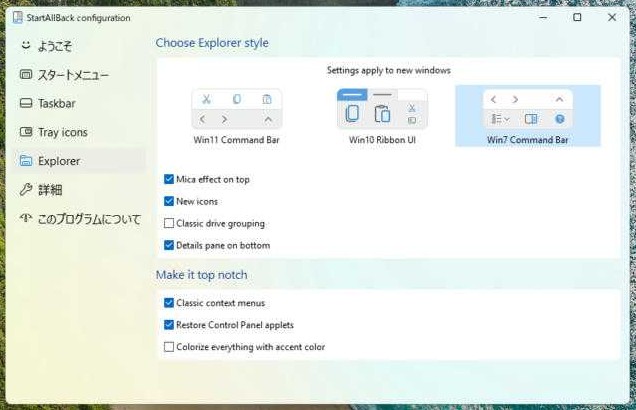Click the taskbar icon beside Taskbar
This screenshot has width=636, height=410.
click(x=26, y=103)
